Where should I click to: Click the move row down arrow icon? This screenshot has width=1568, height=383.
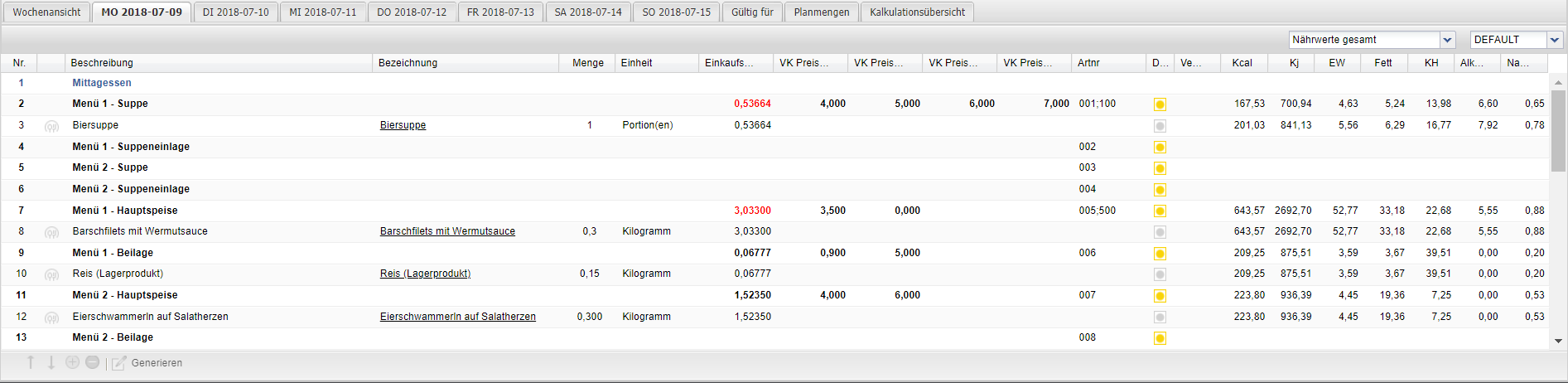point(51,362)
